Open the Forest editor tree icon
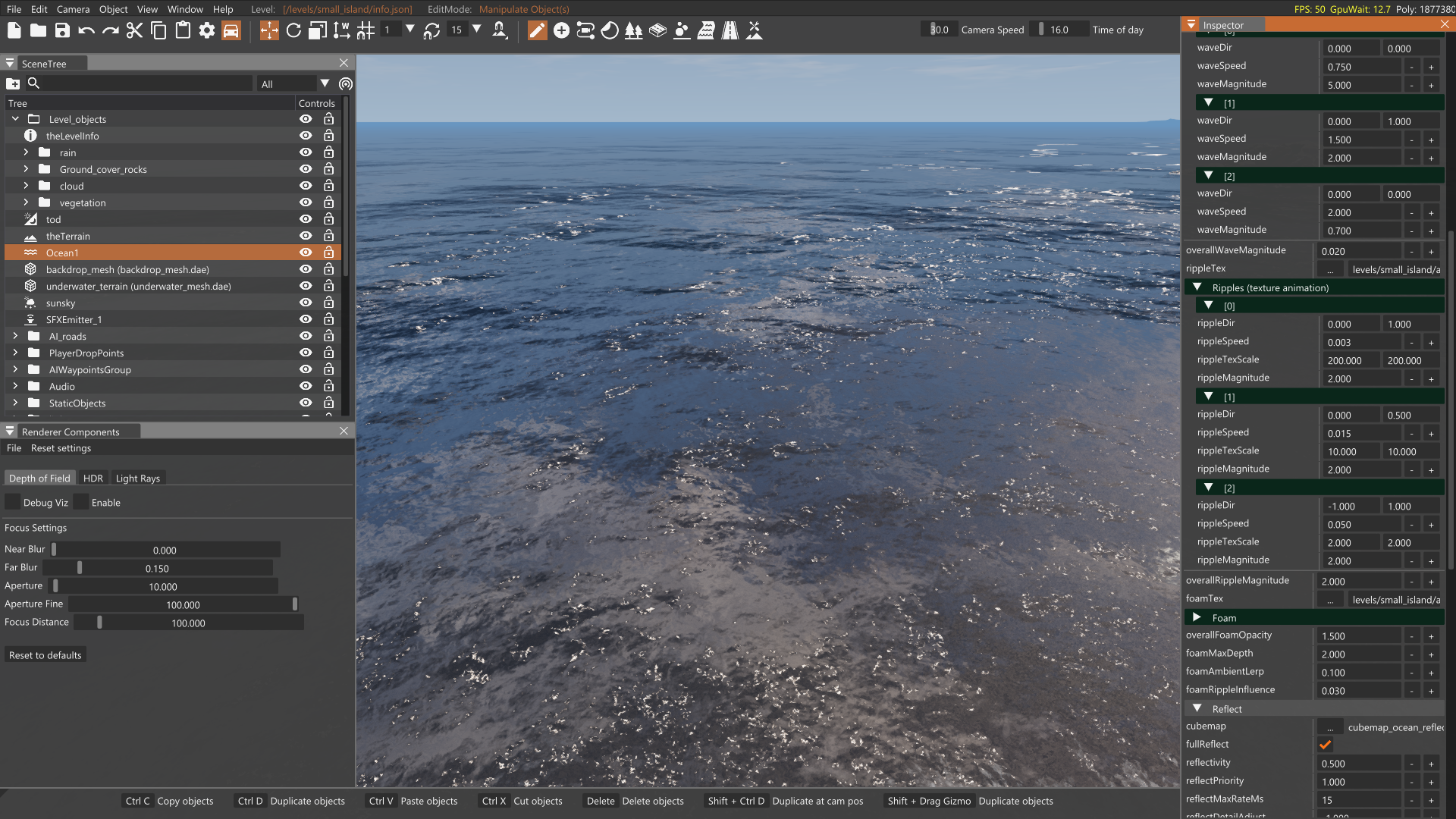1456x819 pixels. [x=633, y=30]
